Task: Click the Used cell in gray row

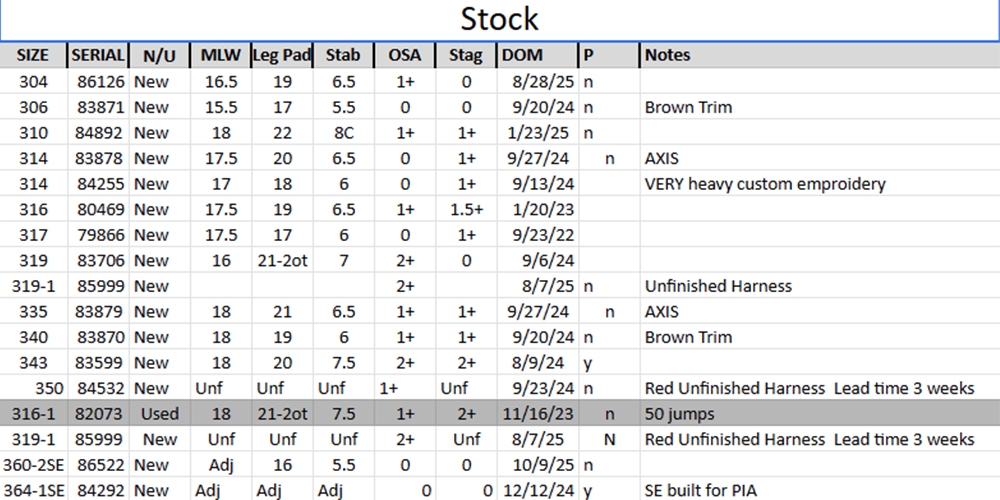Action: pos(159,413)
